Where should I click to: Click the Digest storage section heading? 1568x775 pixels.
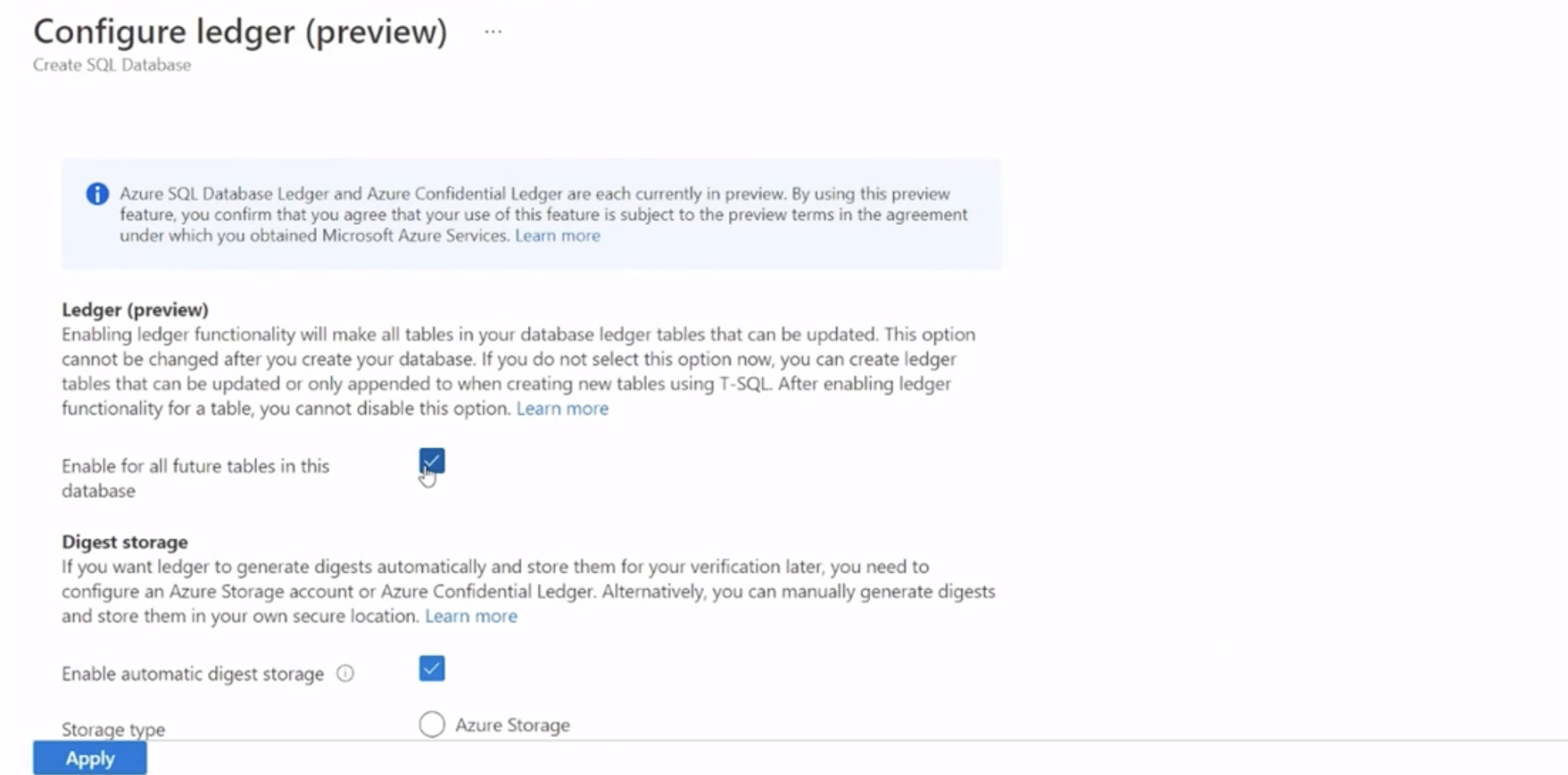click(125, 542)
